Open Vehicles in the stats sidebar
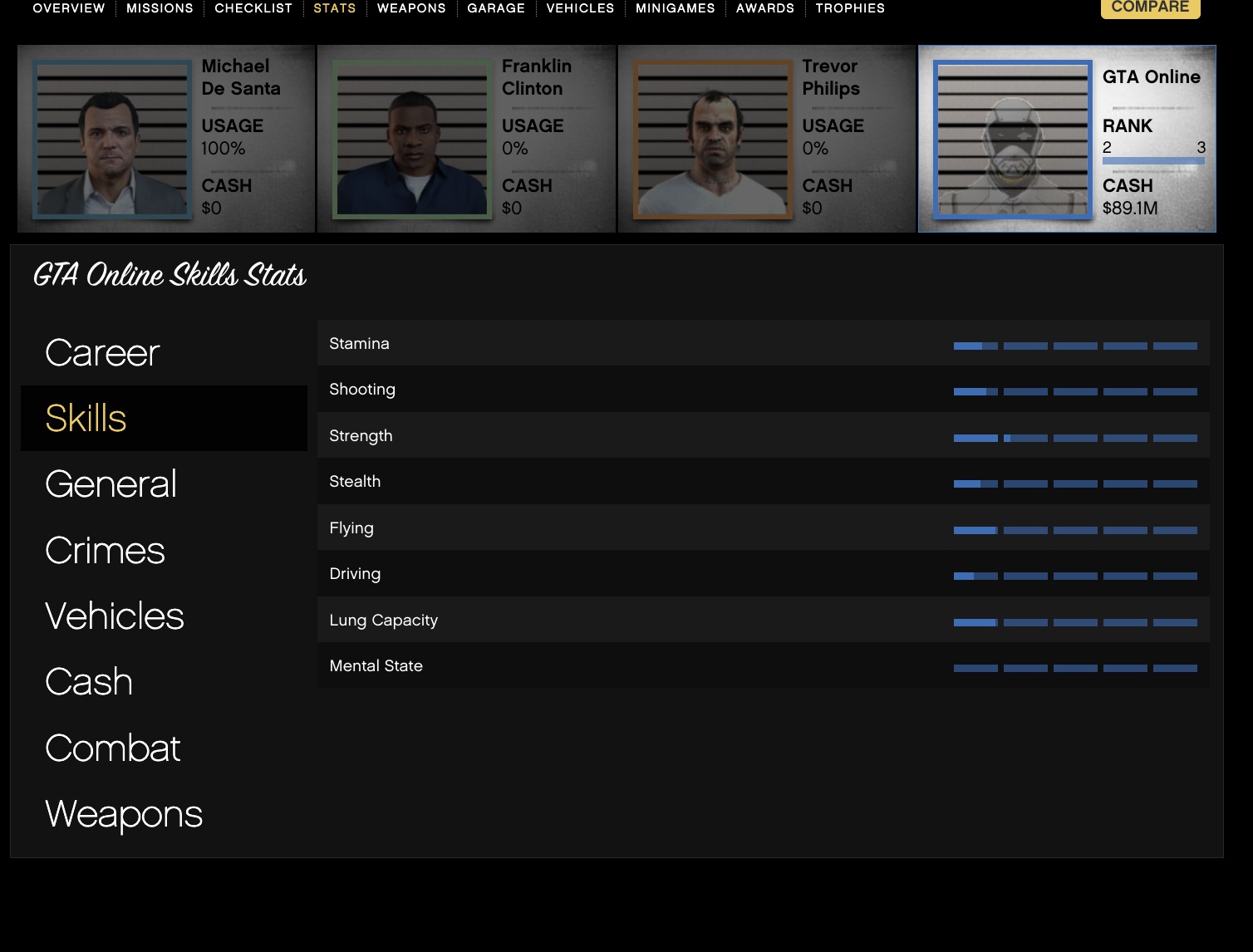Image resolution: width=1253 pixels, height=952 pixels. pos(164,616)
